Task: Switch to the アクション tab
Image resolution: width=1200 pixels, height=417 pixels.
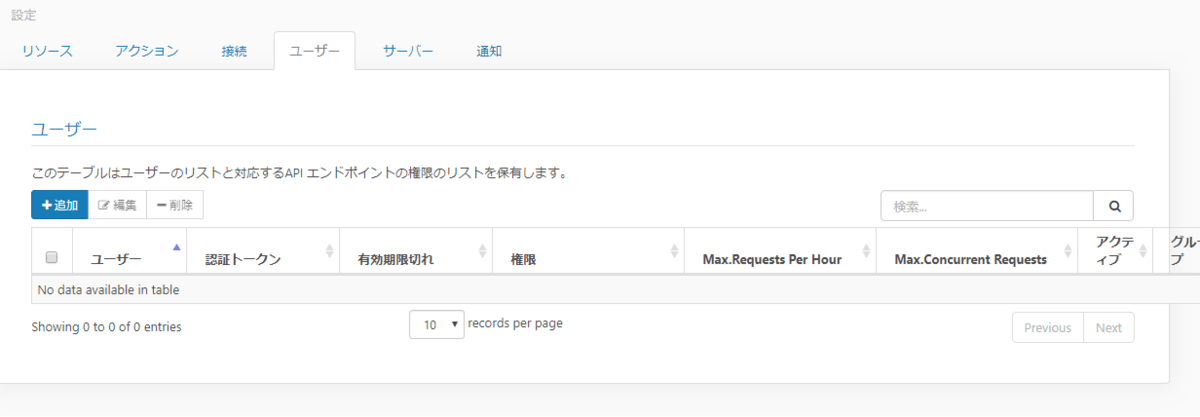Action: [x=147, y=51]
